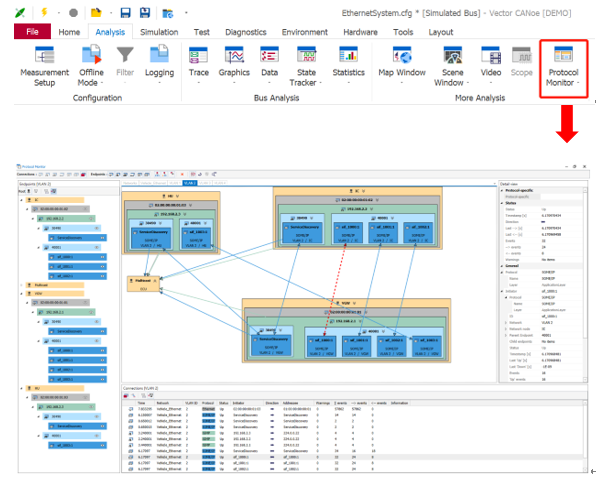The height and width of the screenshot is (482, 596).
Task: Click the recent configurations folder icon
Action: click(168, 13)
